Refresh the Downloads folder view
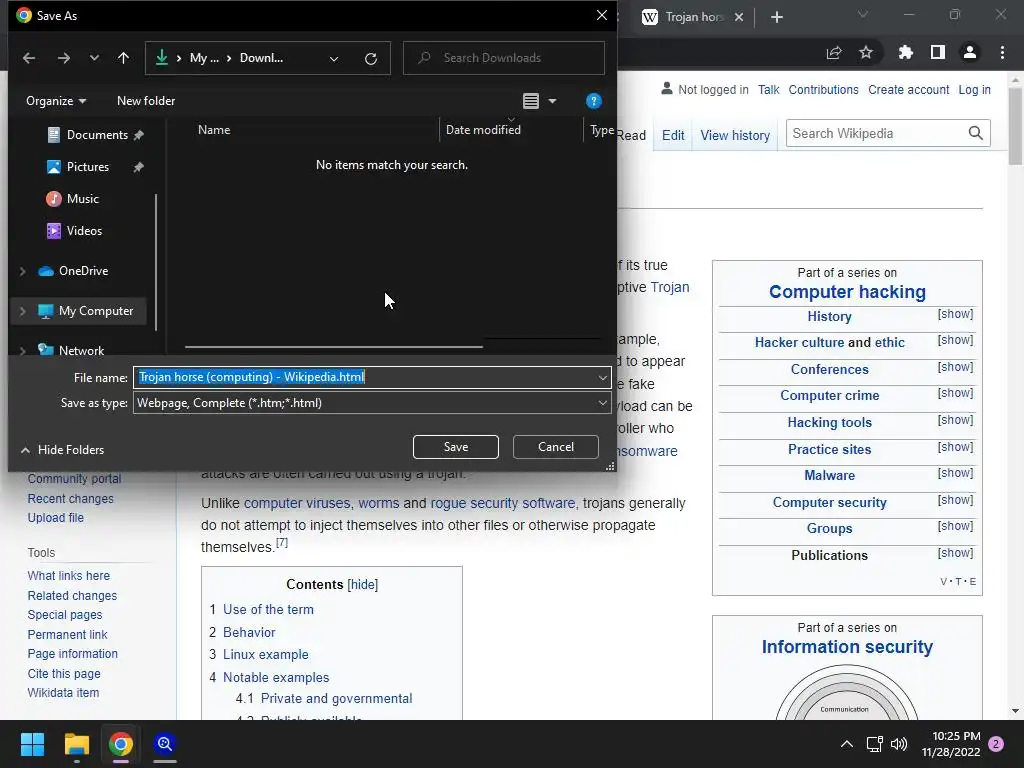Image resolution: width=1024 pixels, height=768 pixels. tap(371, 59)
